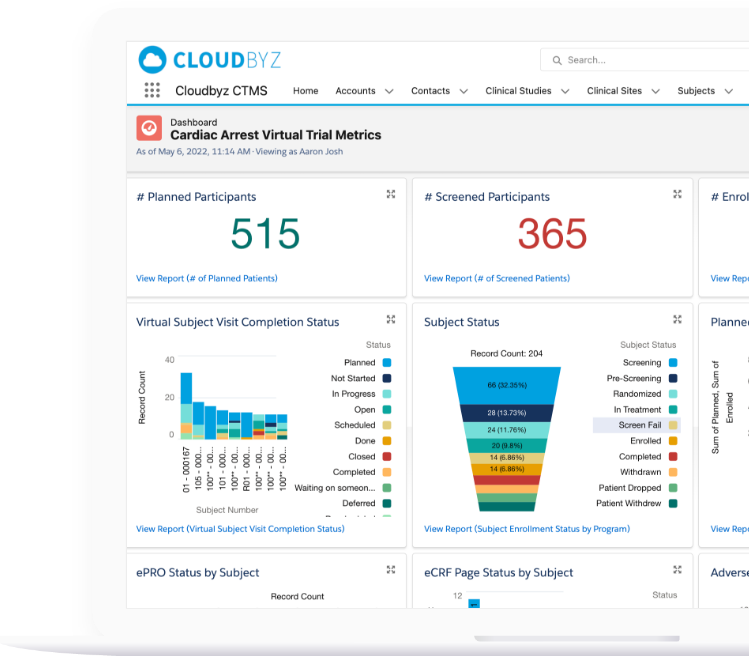Expand the Planned Participants widget
Screen dimensions: 749x656
391,195
